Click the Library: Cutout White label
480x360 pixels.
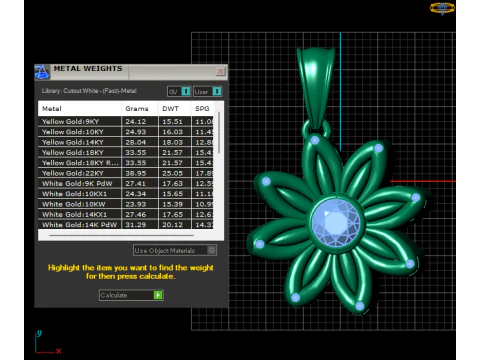[89, 91]
